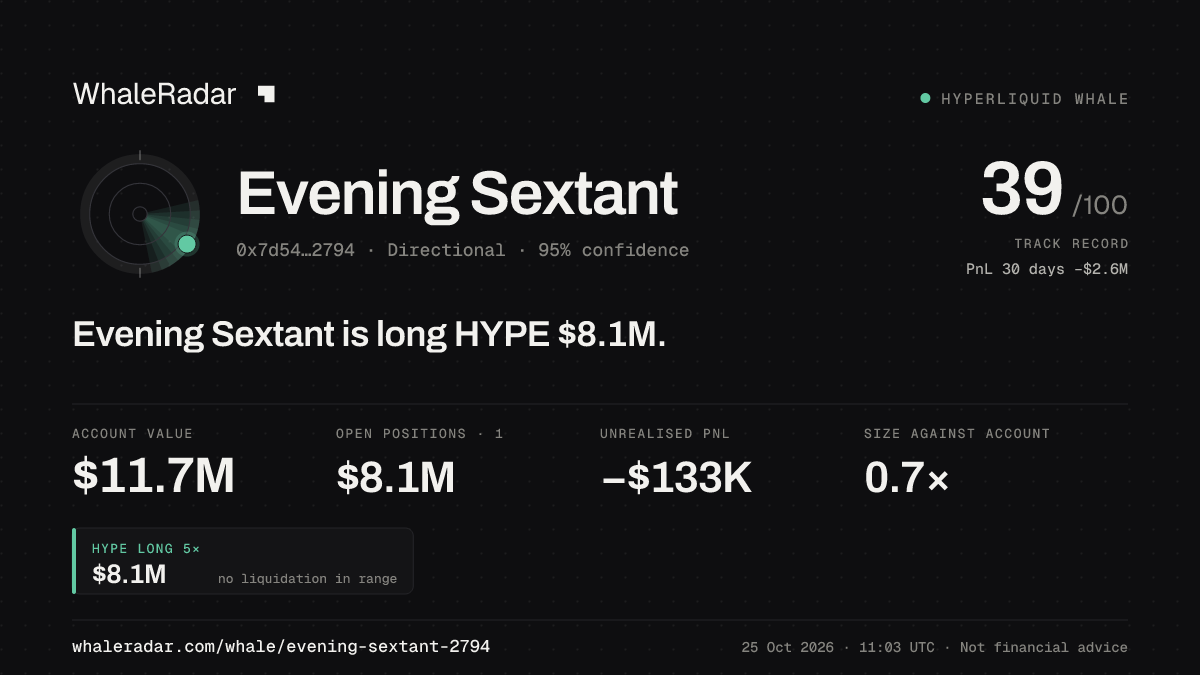This screenshot has height=675, width=1200.
Task: Click the WhaleRadar brand name
Action: (154, 94)
